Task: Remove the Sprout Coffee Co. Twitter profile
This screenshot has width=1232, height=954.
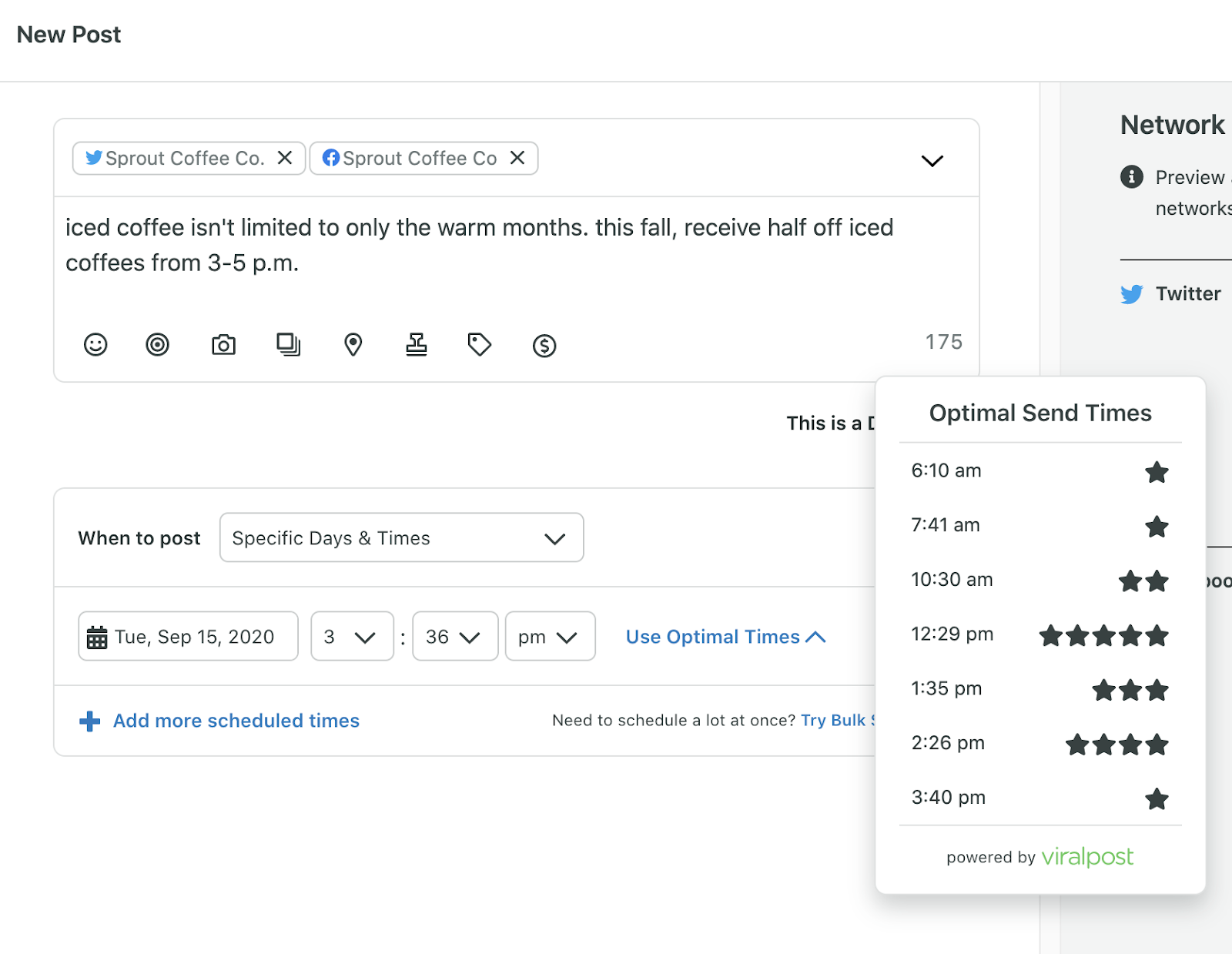Action: [285, 158]
